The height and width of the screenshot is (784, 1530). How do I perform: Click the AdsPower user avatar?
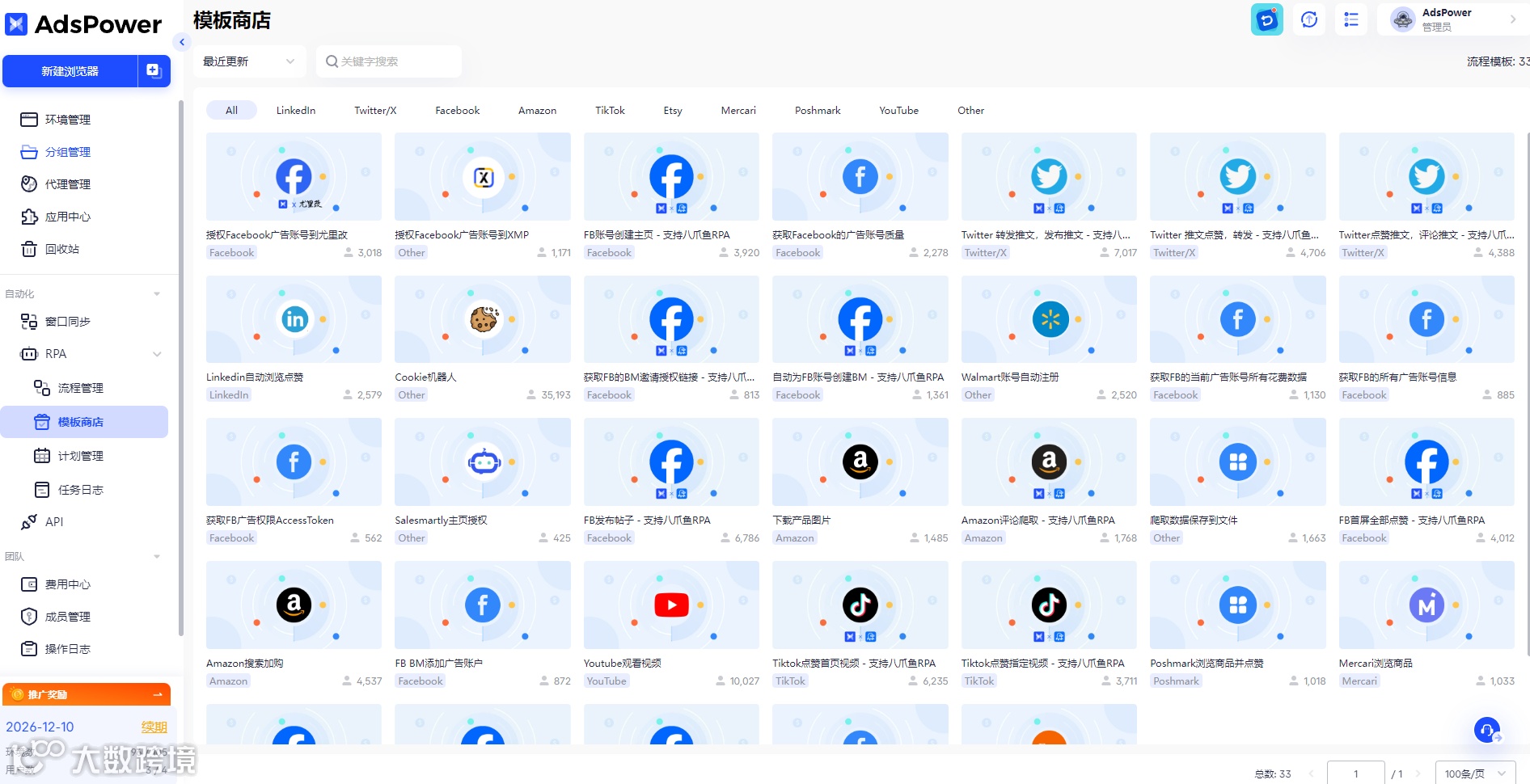(1403, 19)
